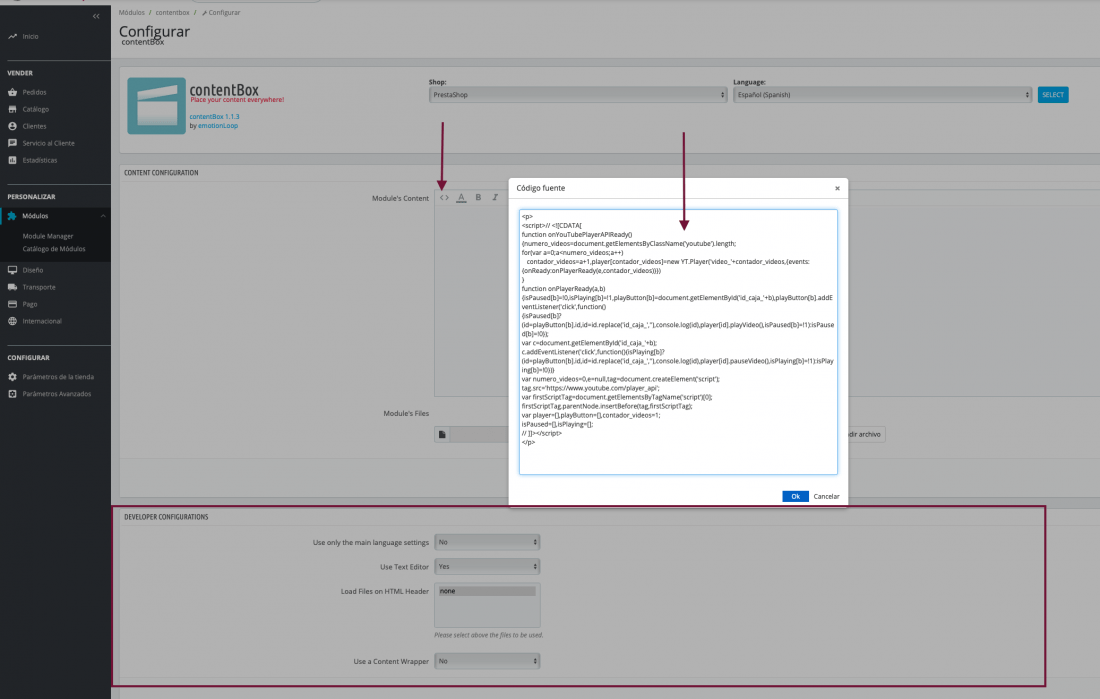Click the Servicio al Cliente chat icon
The width and height of the screenshot is (1100, 699).
[12, 143]
